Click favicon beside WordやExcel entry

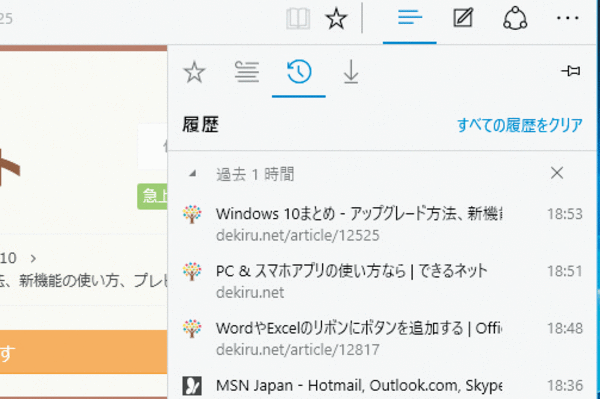(x=192, y=329)
